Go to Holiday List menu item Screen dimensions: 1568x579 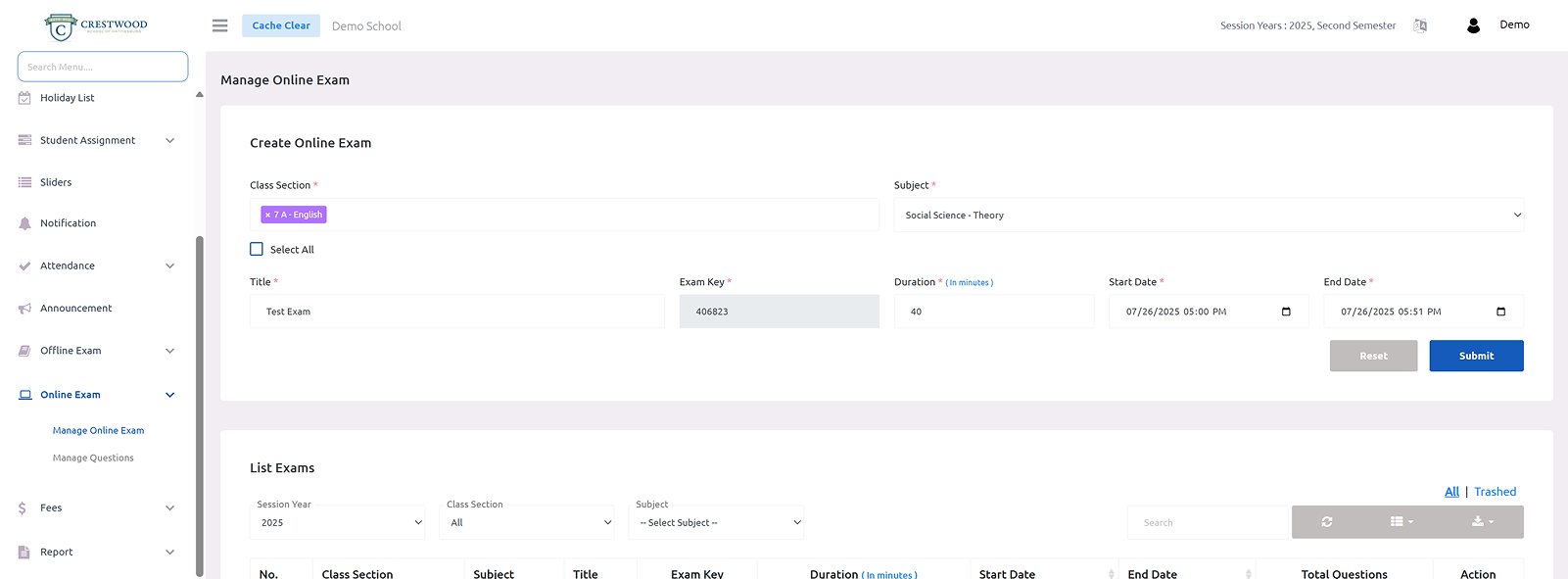coord(67,98)
